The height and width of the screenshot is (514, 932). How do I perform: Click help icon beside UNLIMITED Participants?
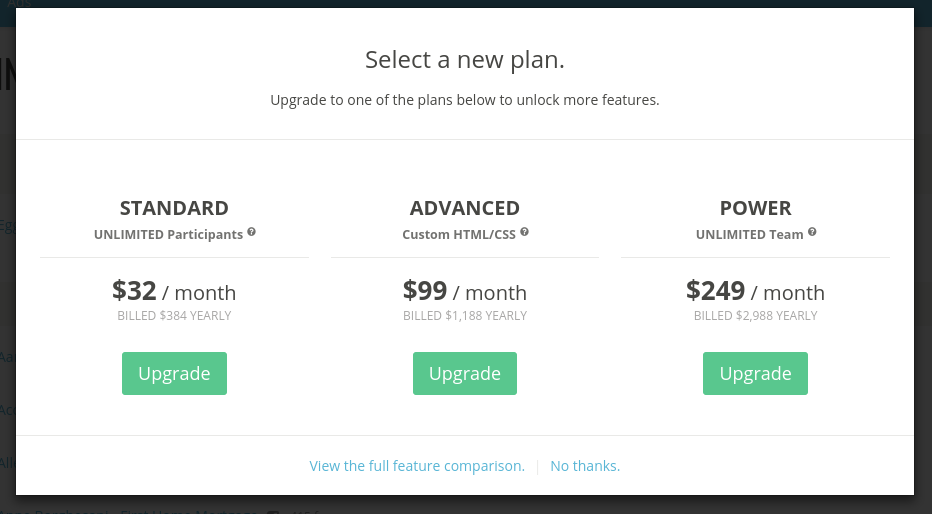point(252,232)
